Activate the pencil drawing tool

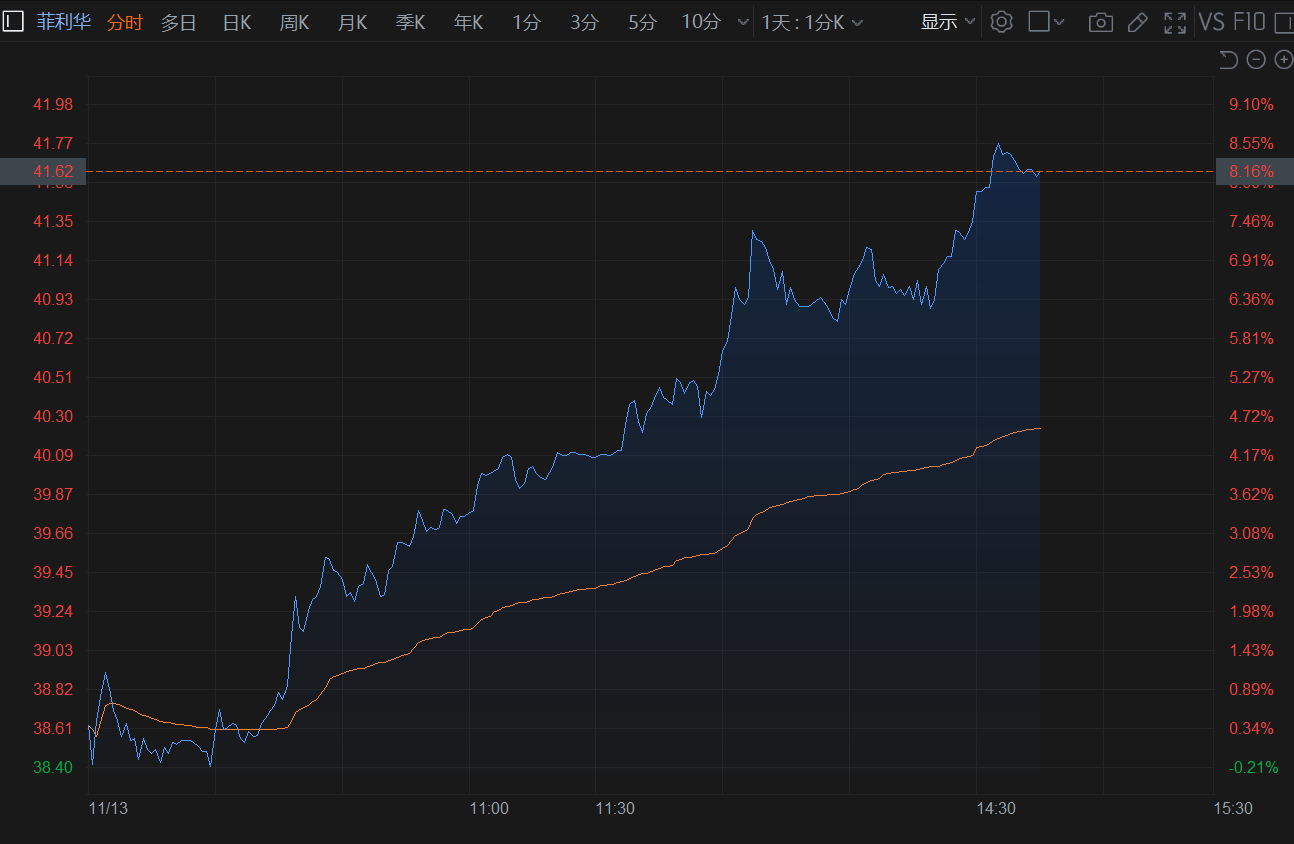click(x=1137, y=22)
